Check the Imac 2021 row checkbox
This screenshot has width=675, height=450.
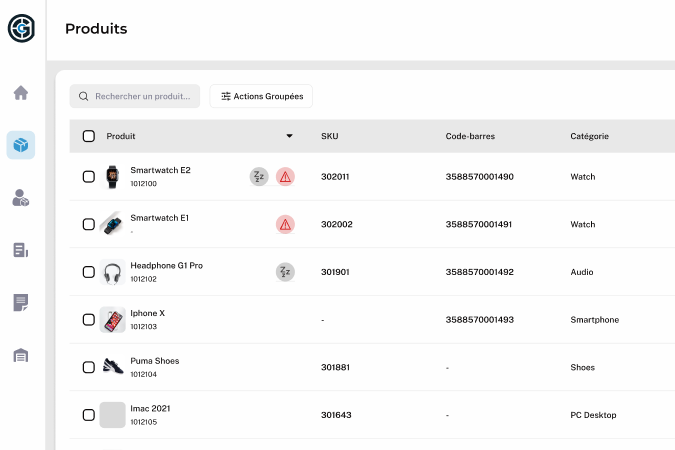click(x=89, y=415)
